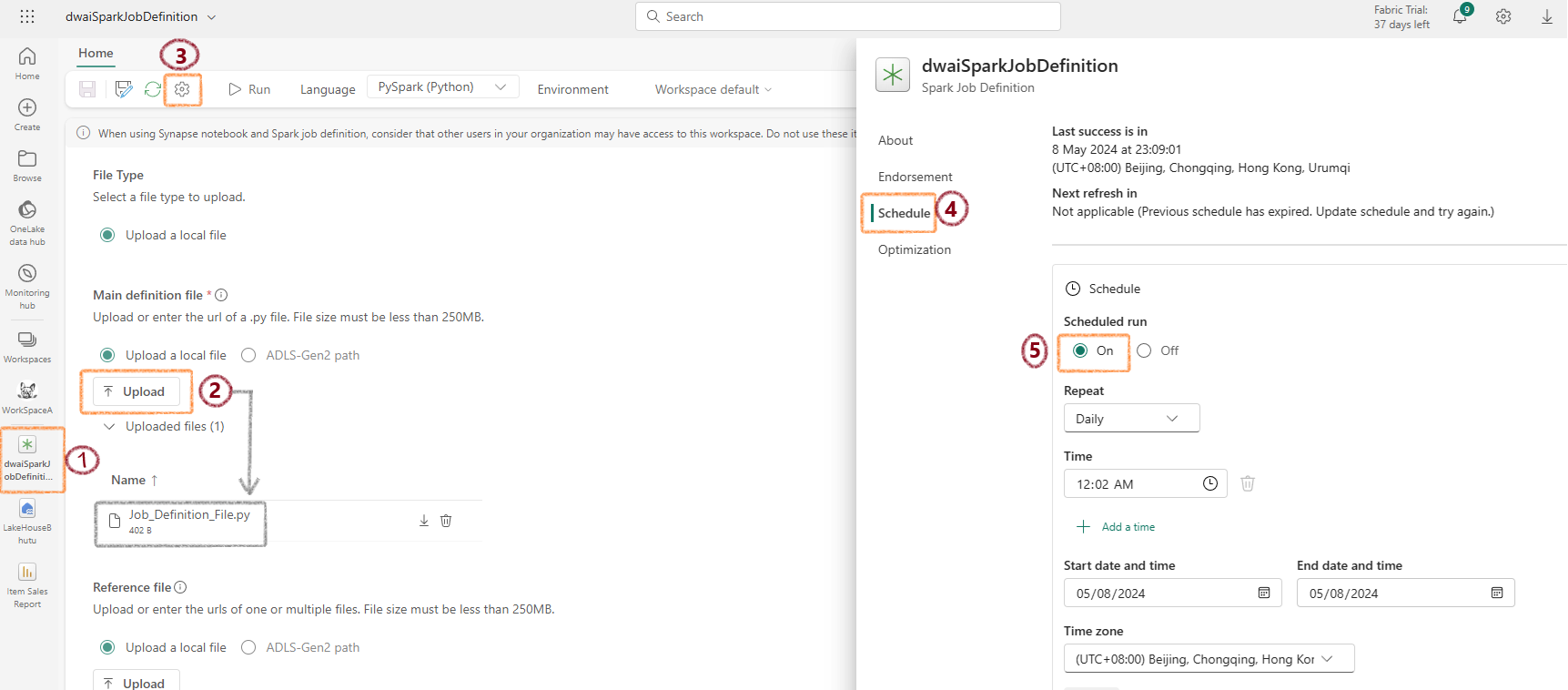This screenshot has height=690, width=1568.
Task: Click End date field 05/08/2024
Action: (x=1406, y=593)
